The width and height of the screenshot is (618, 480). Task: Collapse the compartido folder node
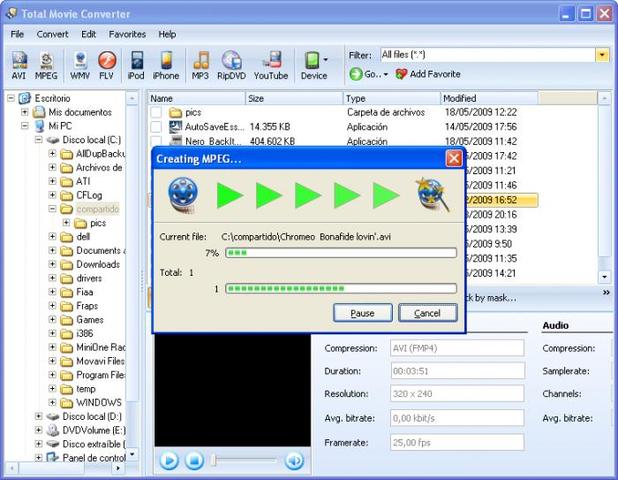coord(52,209)
